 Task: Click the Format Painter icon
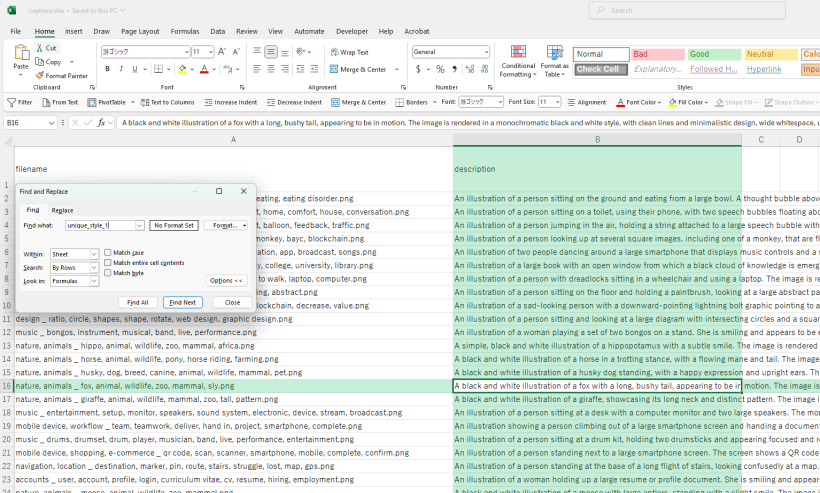pos(39,75)
